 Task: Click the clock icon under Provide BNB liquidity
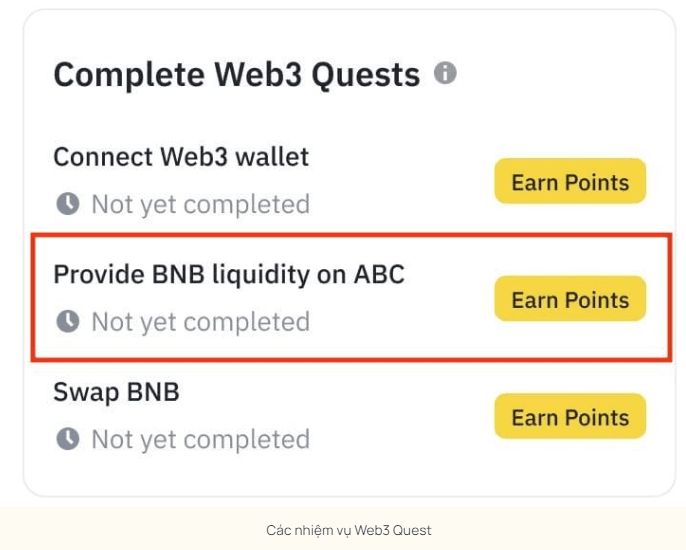[67, 321]
